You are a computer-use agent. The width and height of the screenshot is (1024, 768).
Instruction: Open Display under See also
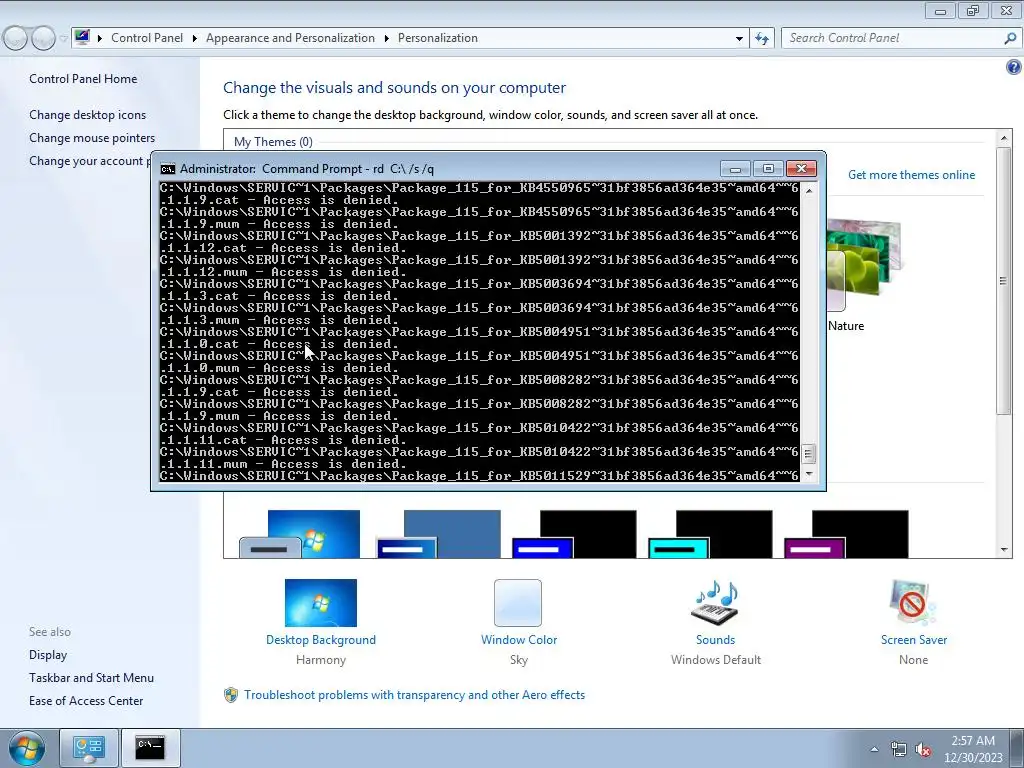[48, 655]
